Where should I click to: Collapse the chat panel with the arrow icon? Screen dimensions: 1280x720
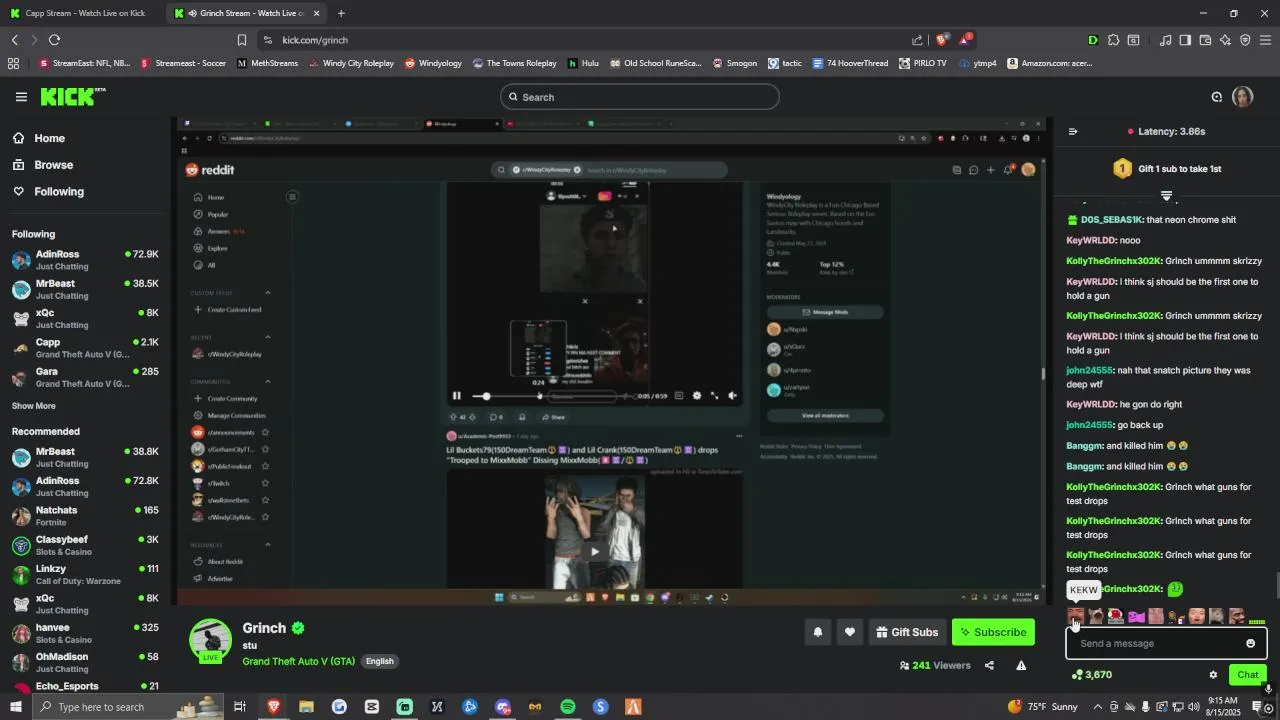point(1073,131)
